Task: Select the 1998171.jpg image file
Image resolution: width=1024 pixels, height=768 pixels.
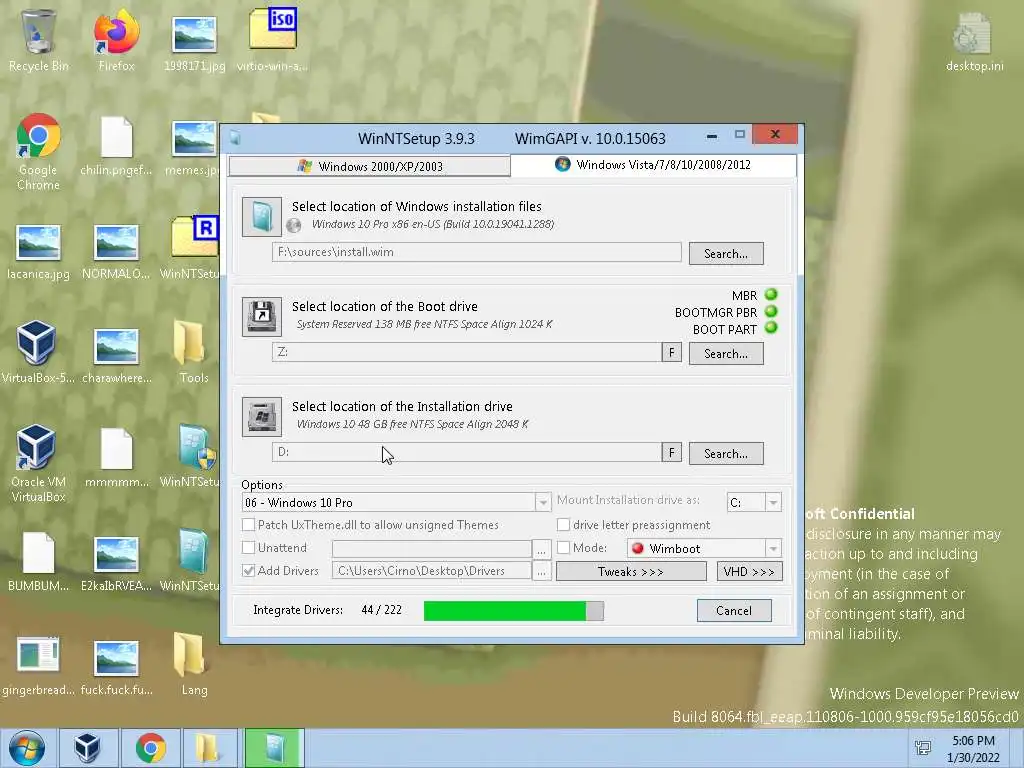Action: [x=194, y=40]
